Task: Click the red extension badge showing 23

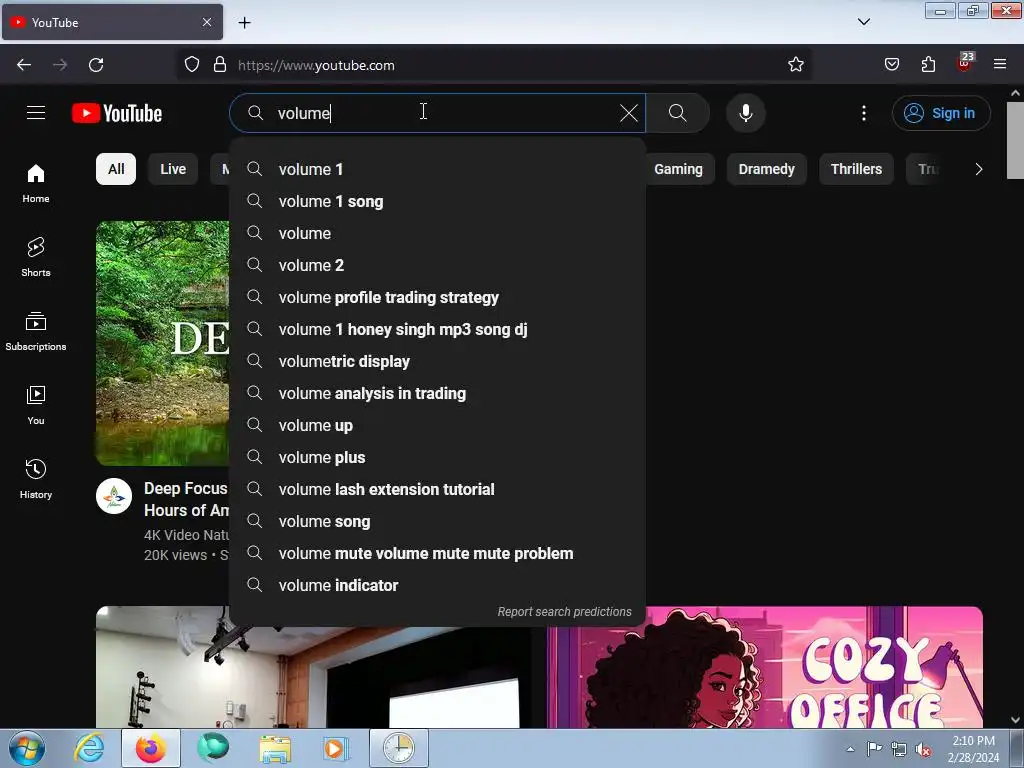Action: tap(965, 62)
